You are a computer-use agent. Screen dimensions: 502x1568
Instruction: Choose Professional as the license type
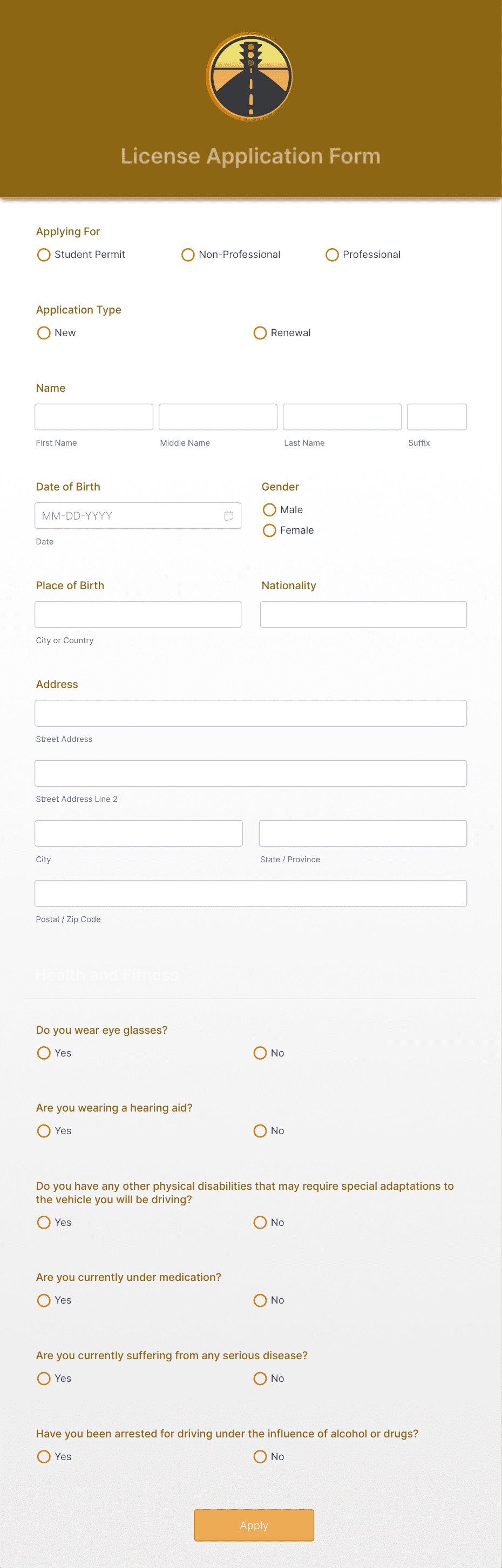(x=332, y=255)
